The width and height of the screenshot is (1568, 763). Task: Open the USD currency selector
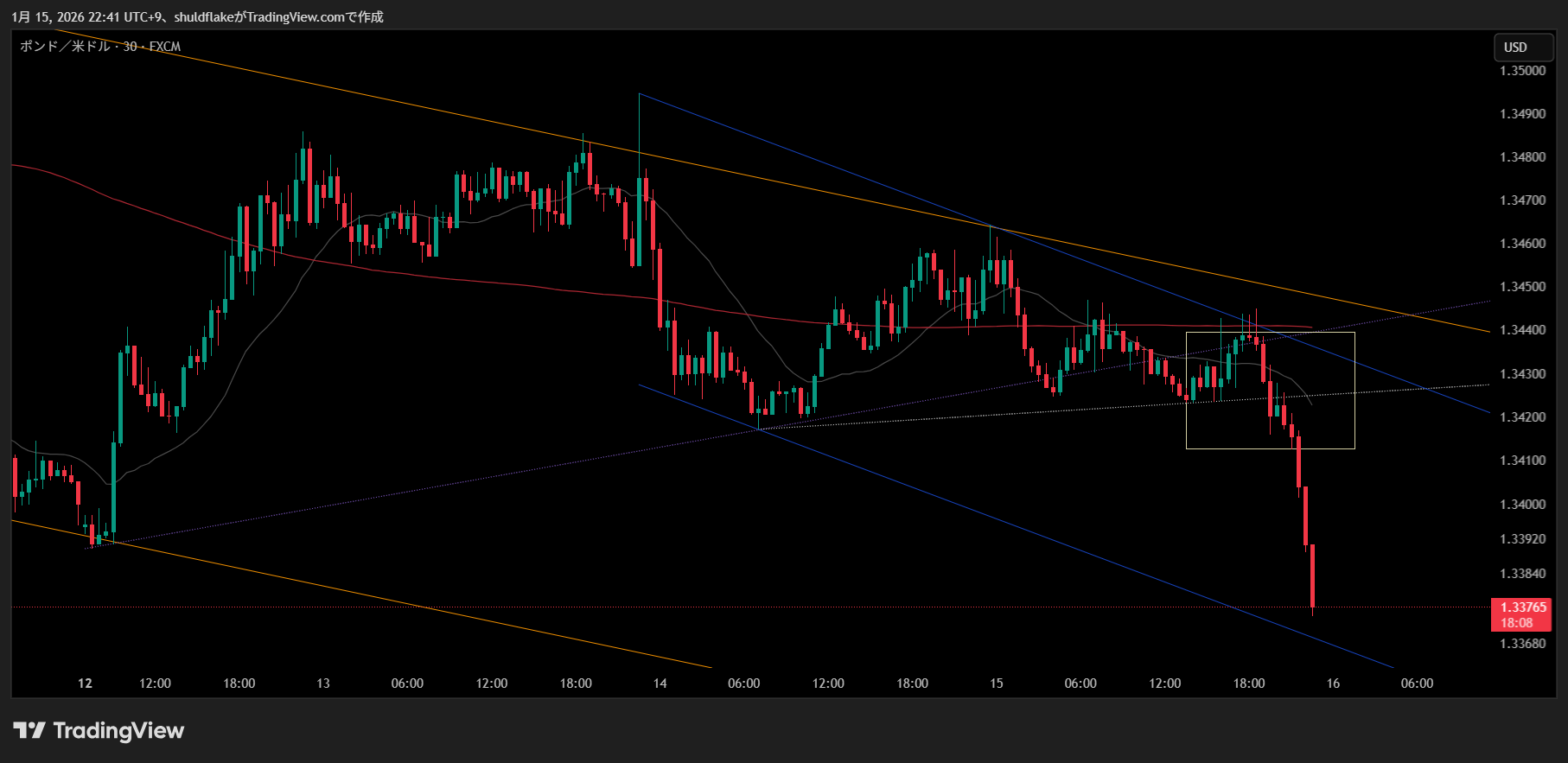coord(1523,48)
